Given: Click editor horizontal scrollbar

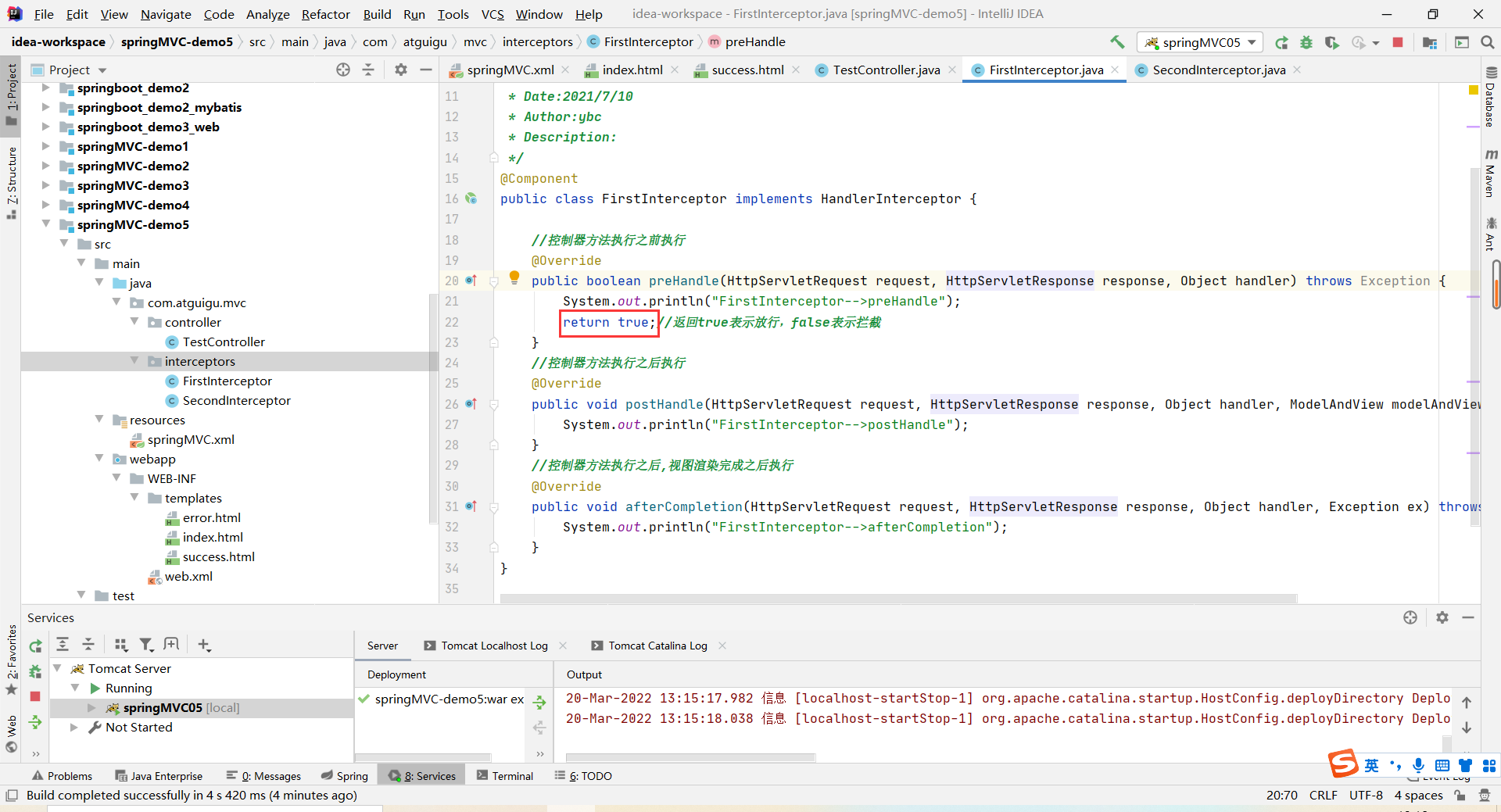Looking at the screenshot, I should [x=898, y=599].
